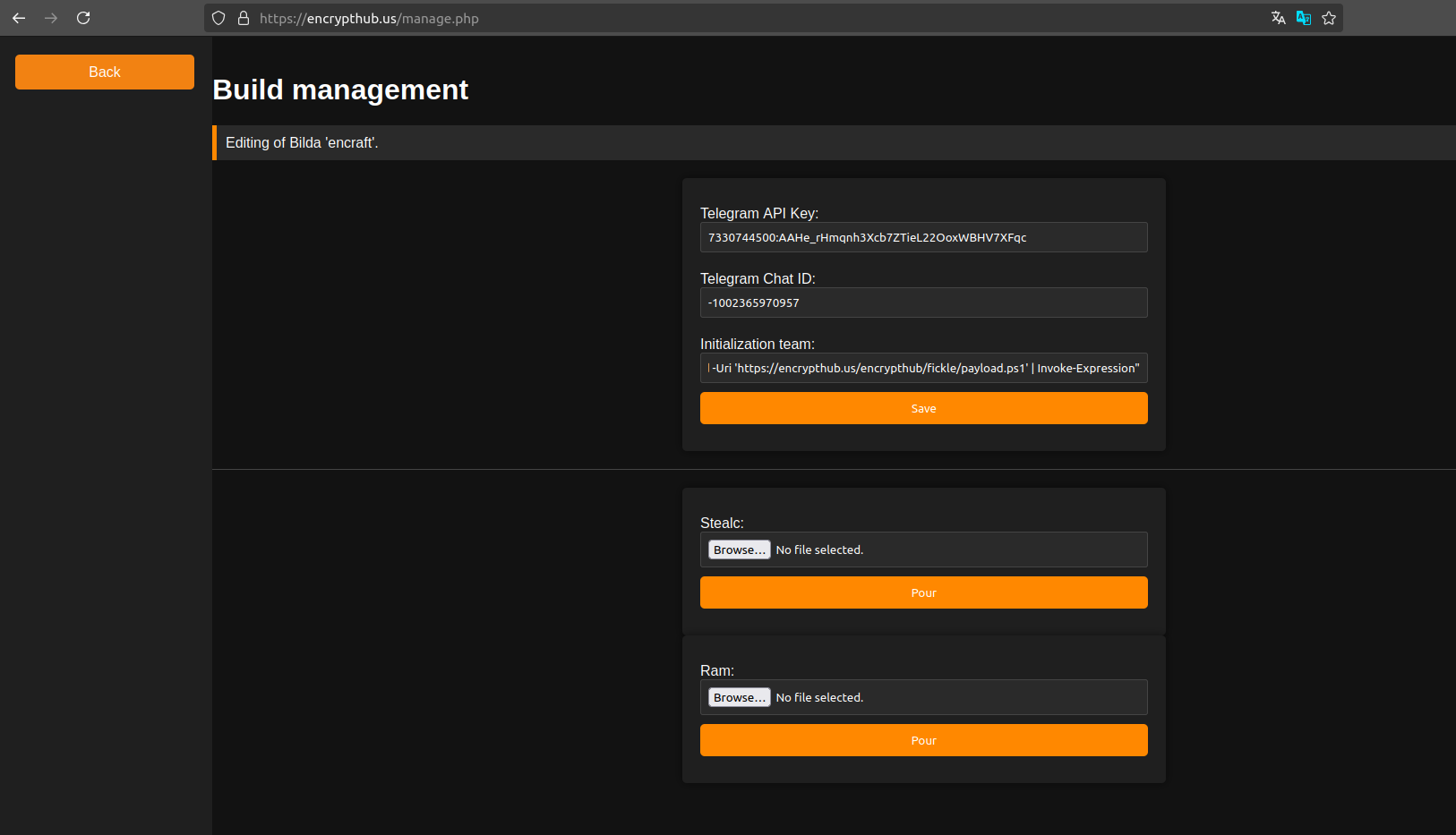Open the page translate icon
1456x835 pixels.
click(x=1278, y=18)
